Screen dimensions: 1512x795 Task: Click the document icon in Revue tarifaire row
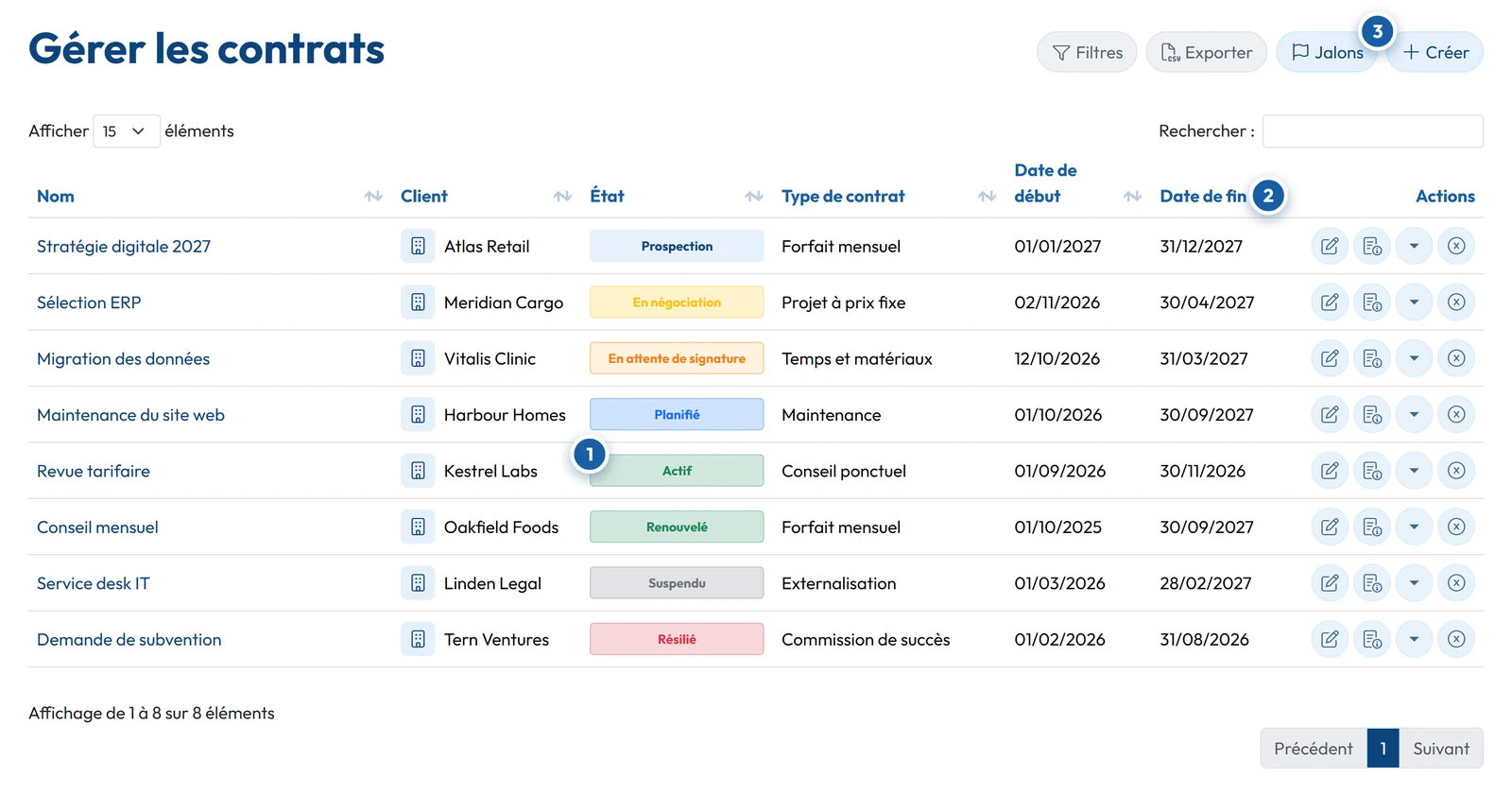pyautogui.click(x=1372, y=471)
